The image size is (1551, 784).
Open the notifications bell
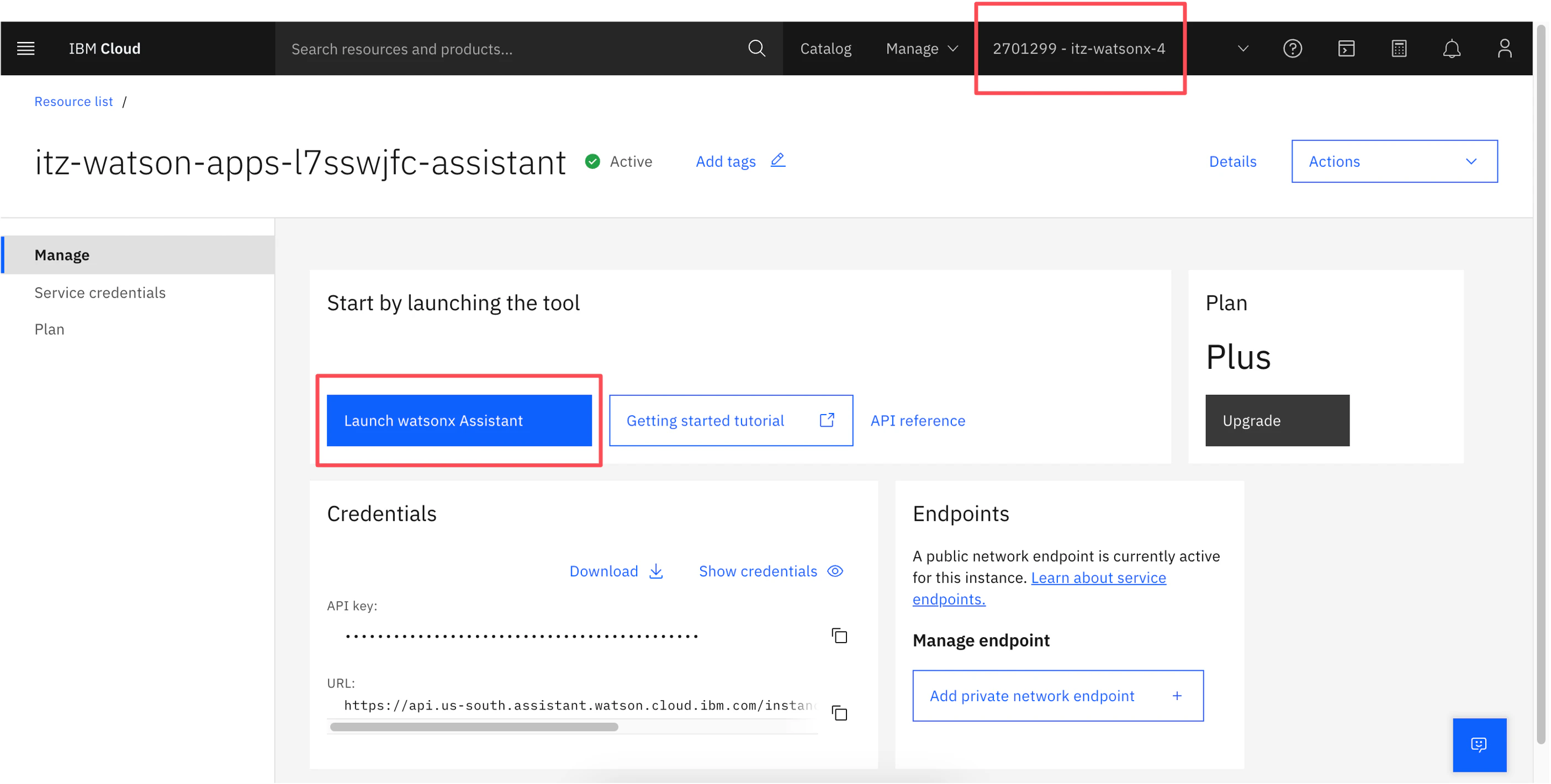1451,48
